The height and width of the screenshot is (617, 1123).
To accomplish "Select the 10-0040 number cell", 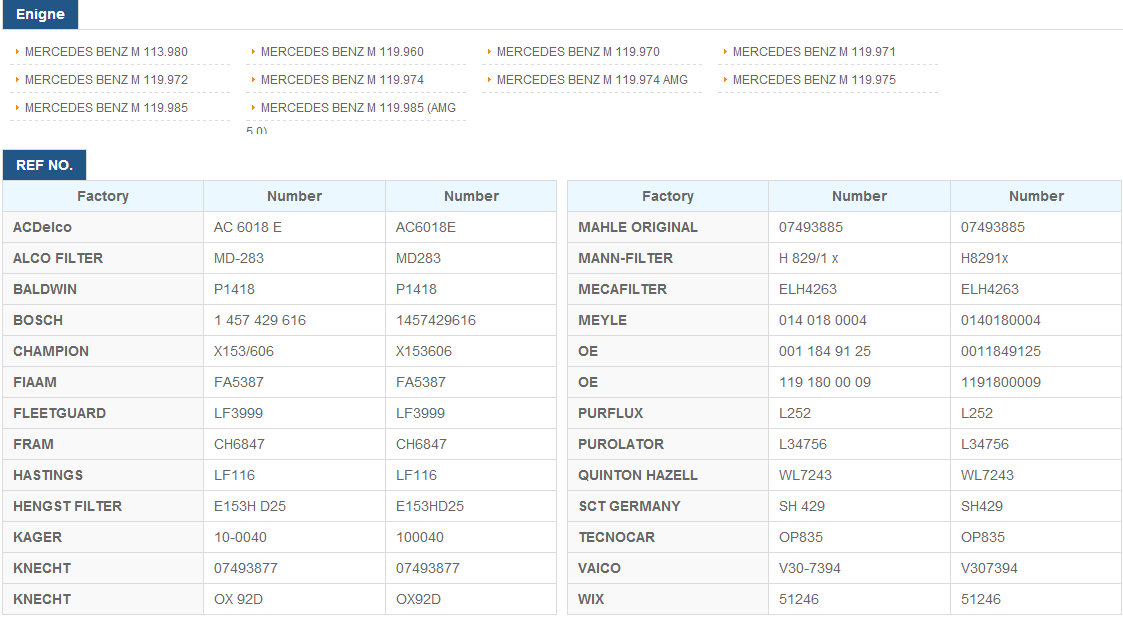I will click(x=294, y=537).
